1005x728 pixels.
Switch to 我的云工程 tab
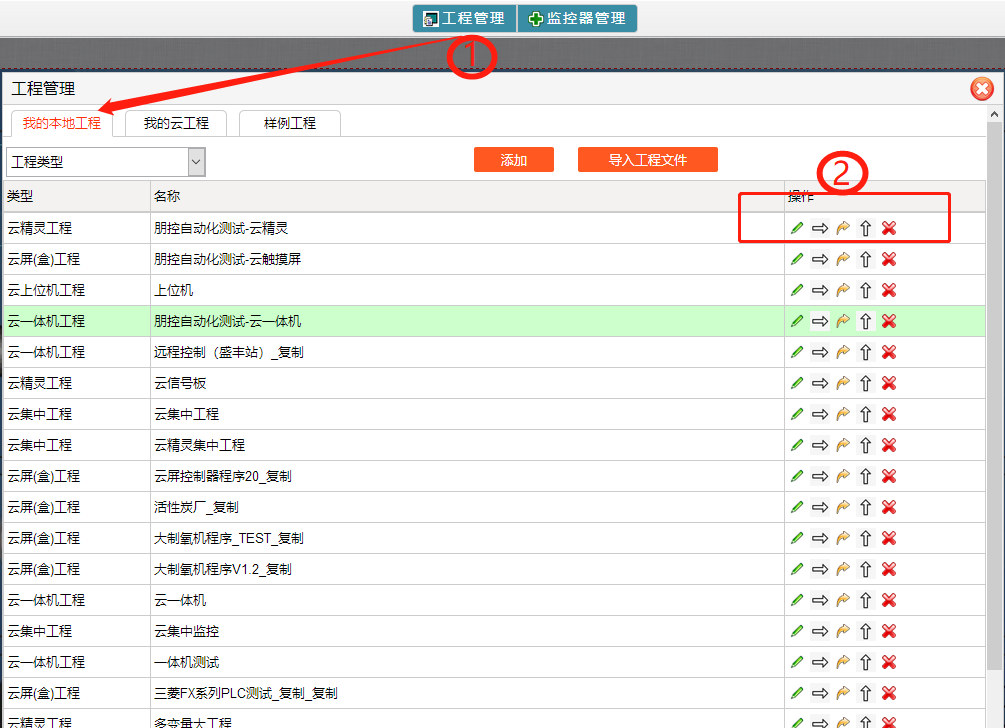176,123
